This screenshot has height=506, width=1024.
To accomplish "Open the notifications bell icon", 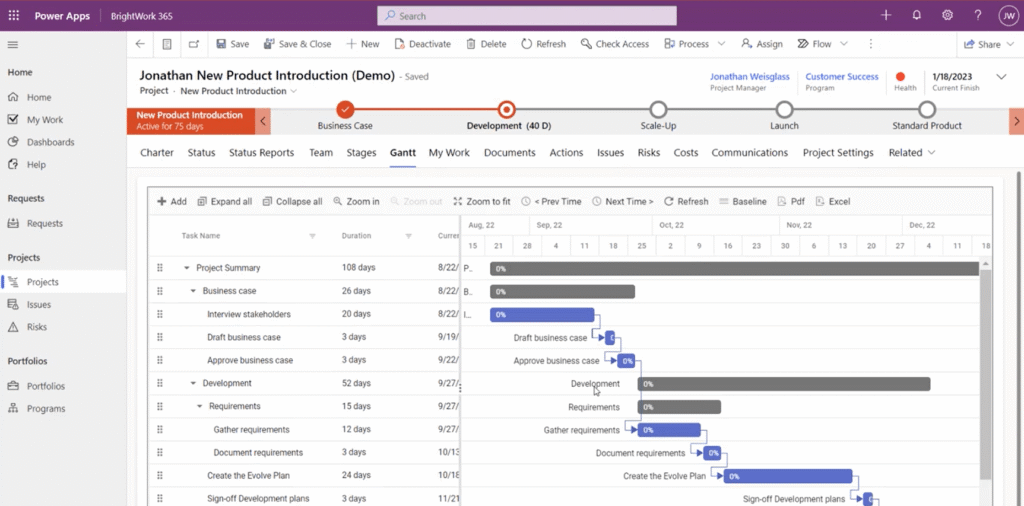I will 916,16.
